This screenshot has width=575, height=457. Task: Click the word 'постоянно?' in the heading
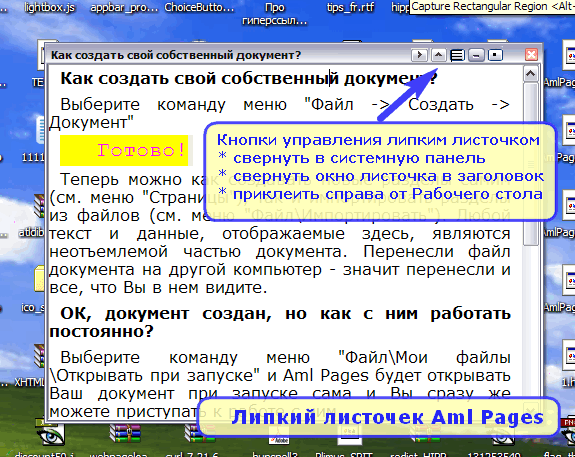tap(102, 332)
